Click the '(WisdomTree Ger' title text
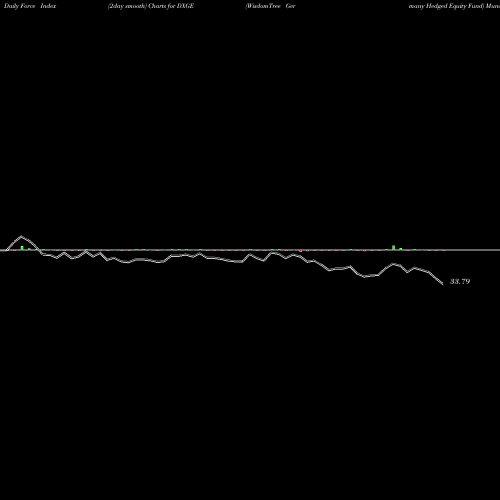 pos(270,6)
